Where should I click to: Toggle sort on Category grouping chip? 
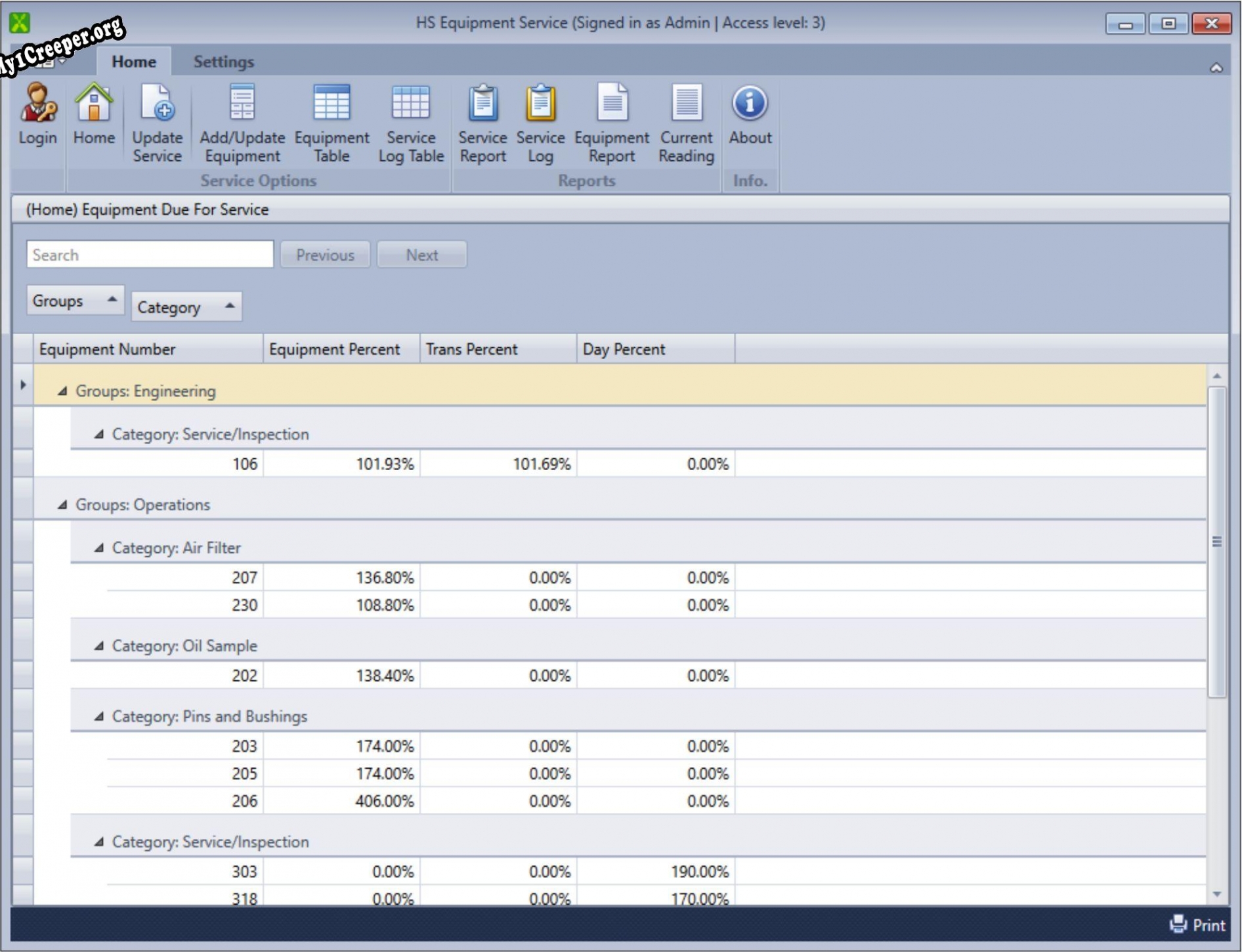tap(186, 307)
